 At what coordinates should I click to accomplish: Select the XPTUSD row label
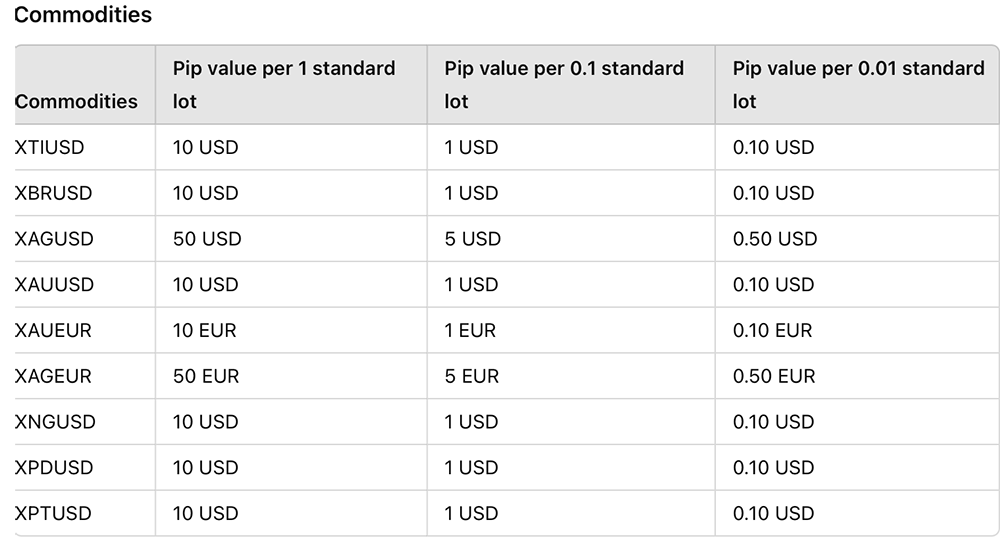[53, 514]
